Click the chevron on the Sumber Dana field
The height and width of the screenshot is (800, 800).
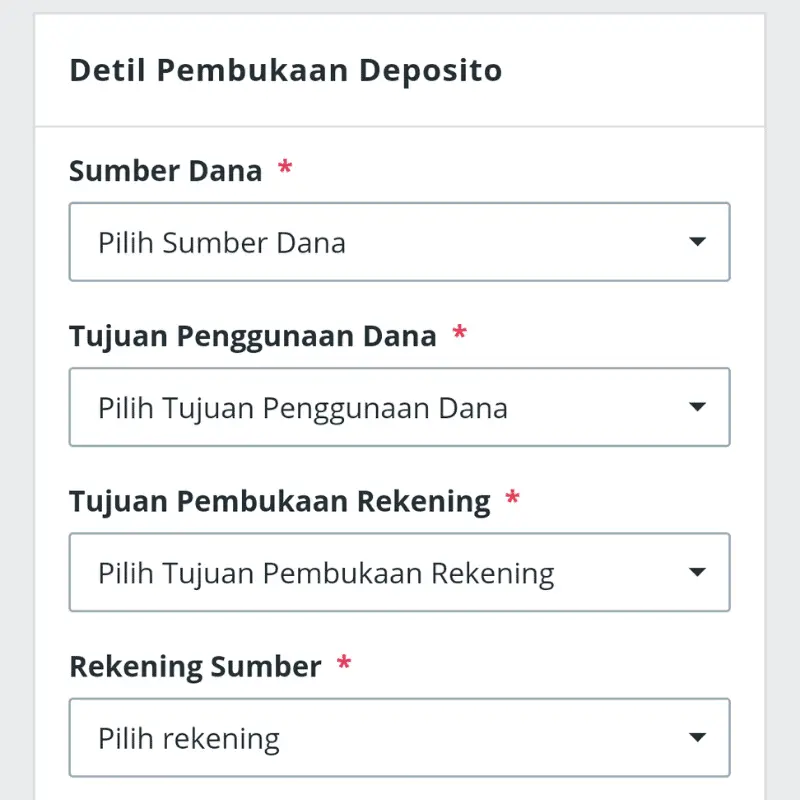[698, 242]
